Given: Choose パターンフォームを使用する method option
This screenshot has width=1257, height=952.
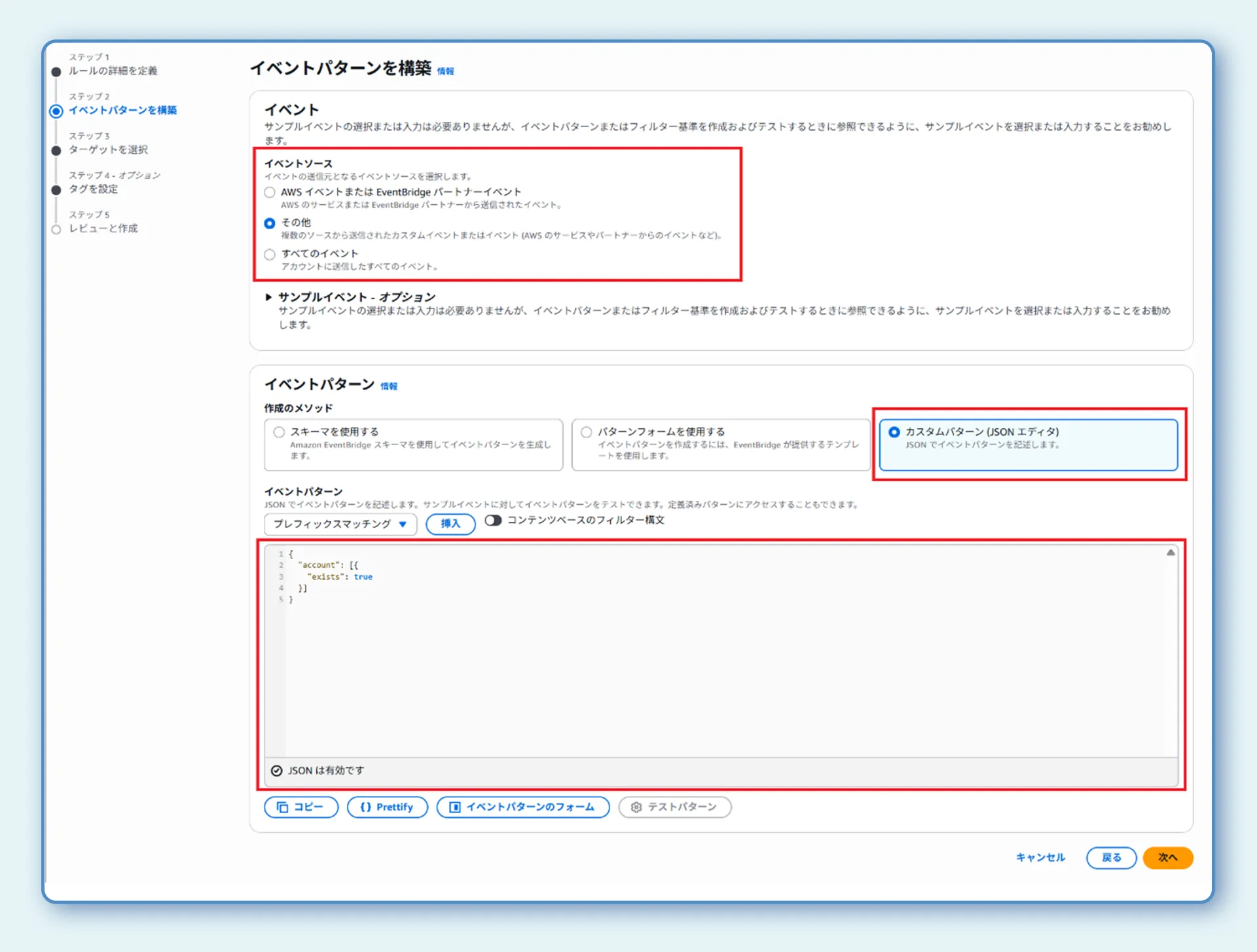Looking at the screenshot, I should point(587,432).
